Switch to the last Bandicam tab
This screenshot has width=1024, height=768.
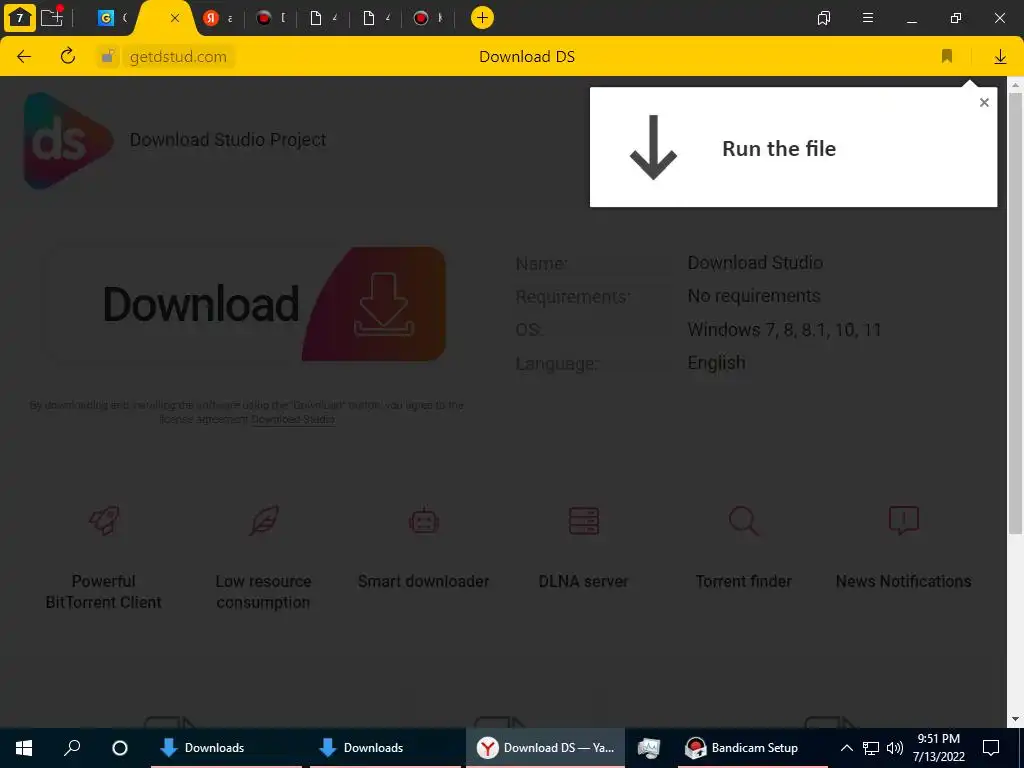[x=421, y=18]
